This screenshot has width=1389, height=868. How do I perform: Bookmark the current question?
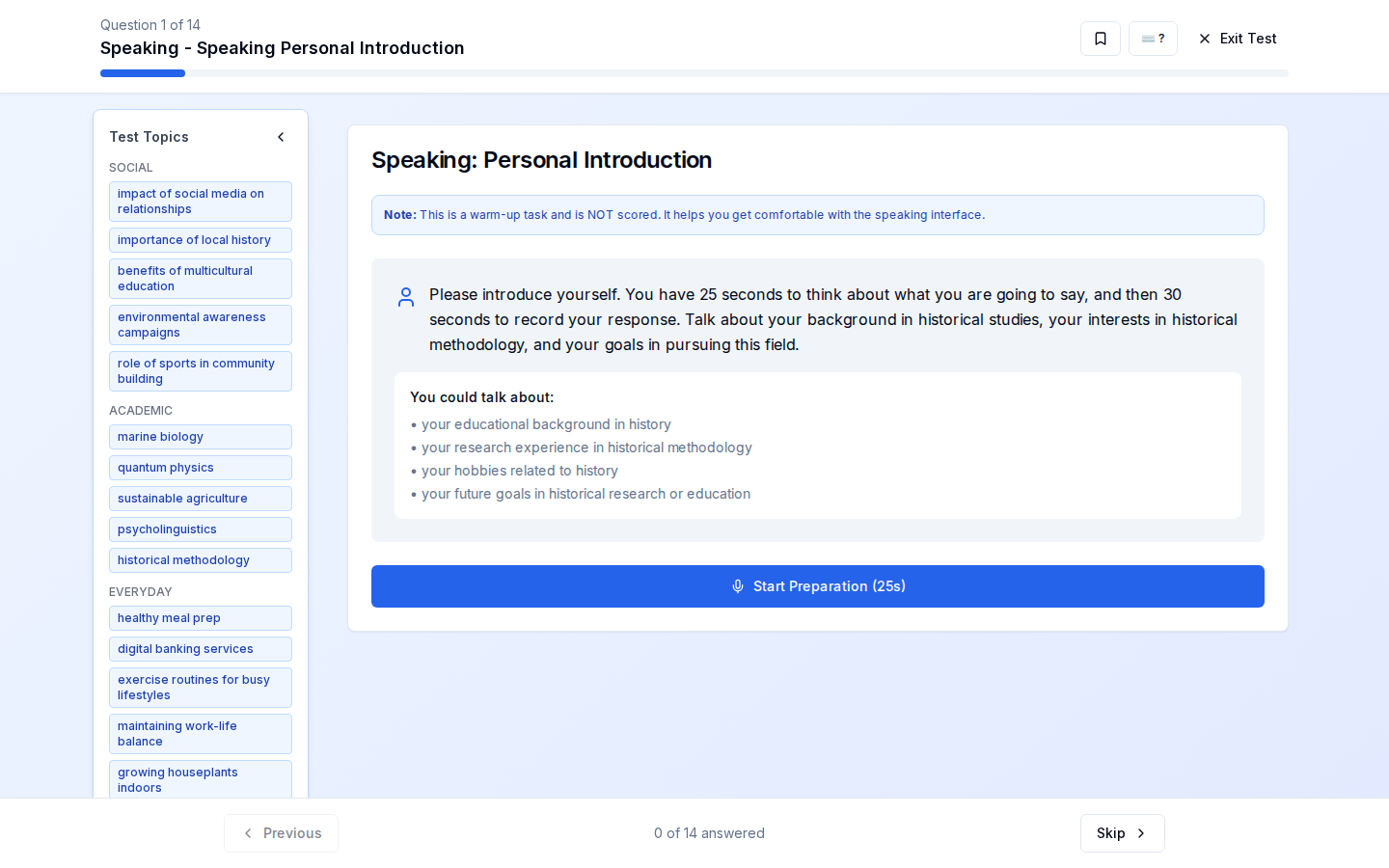(x=1101, y=39)
